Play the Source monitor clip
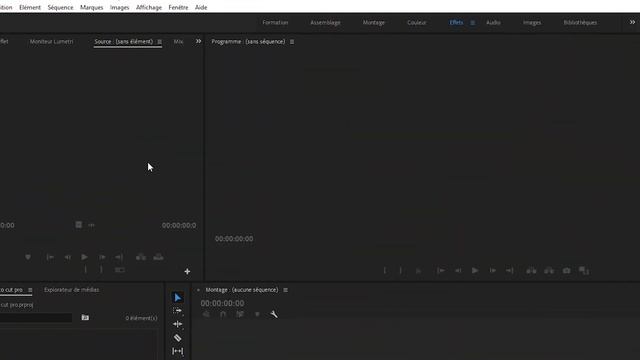The height and width of the screenshot is (360, 640). (x=84, y=257)
